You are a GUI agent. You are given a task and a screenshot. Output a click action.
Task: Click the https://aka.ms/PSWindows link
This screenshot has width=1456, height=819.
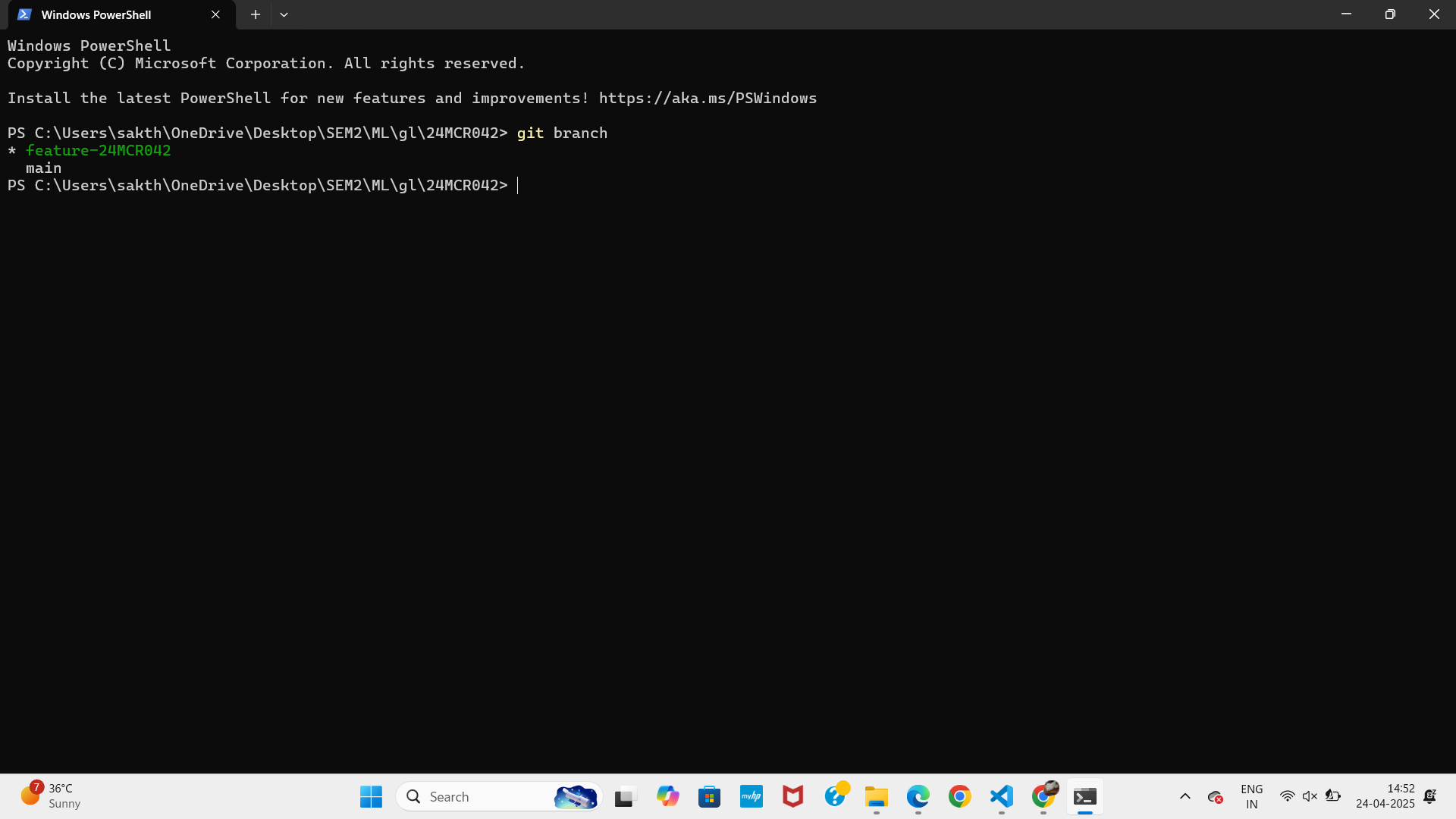tap(708, 98)
